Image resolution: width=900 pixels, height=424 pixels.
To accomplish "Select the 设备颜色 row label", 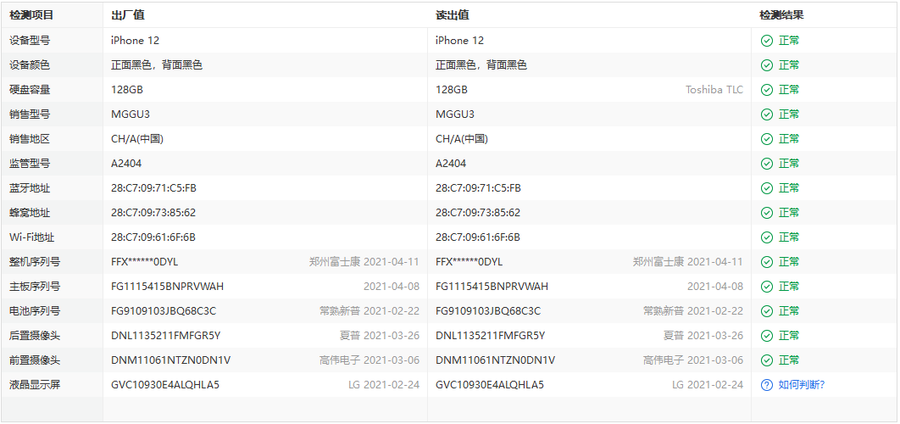I will click(30, 65).
